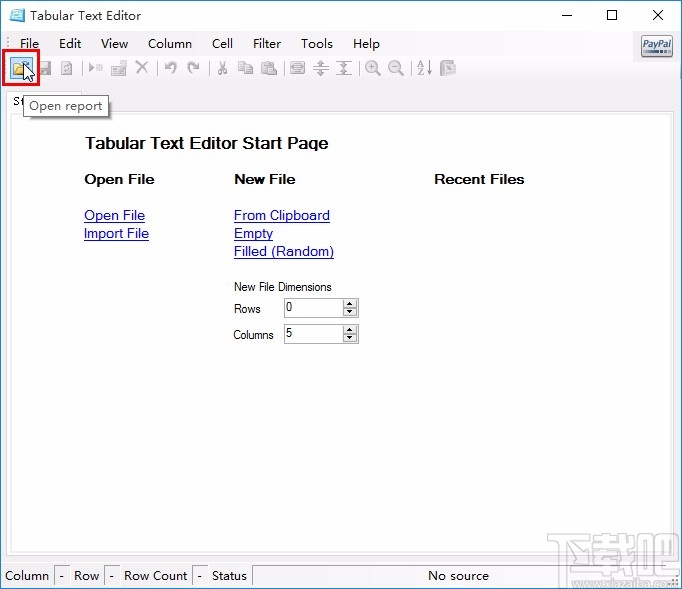Click the 'Row Count' status bar label
This screenshot has width=682, height=589.
coord(155,576)
